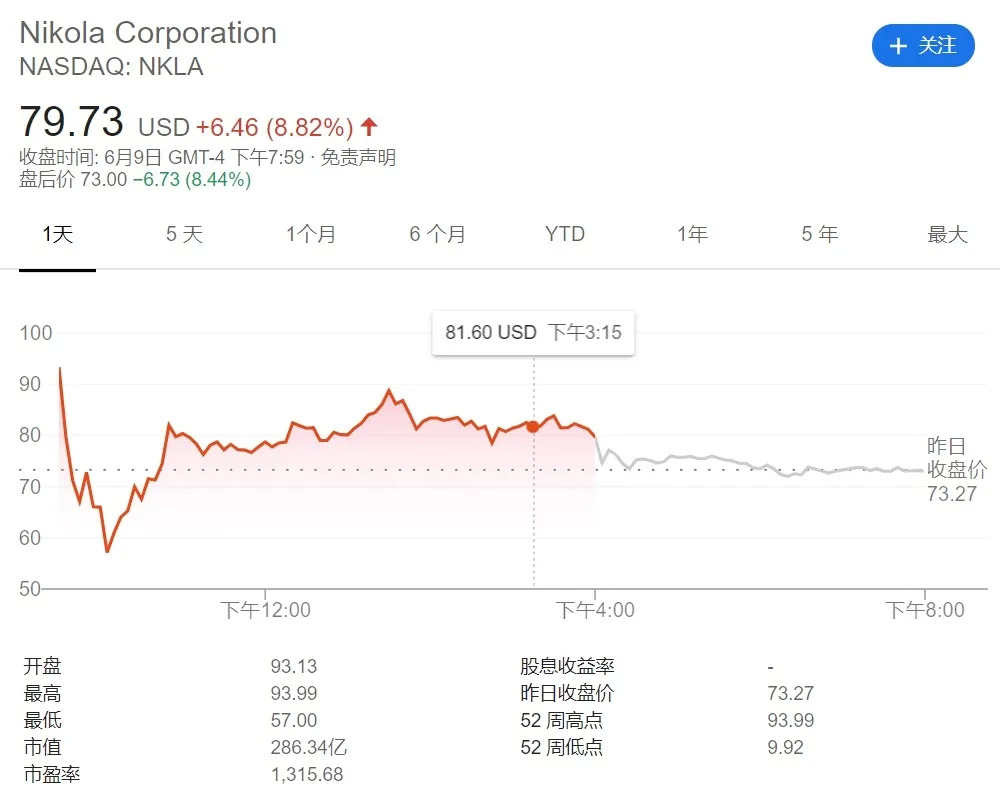Select the 5 年 range tab
The height and width of the screenshot is (799, 1000).
(x=819, y=235)
